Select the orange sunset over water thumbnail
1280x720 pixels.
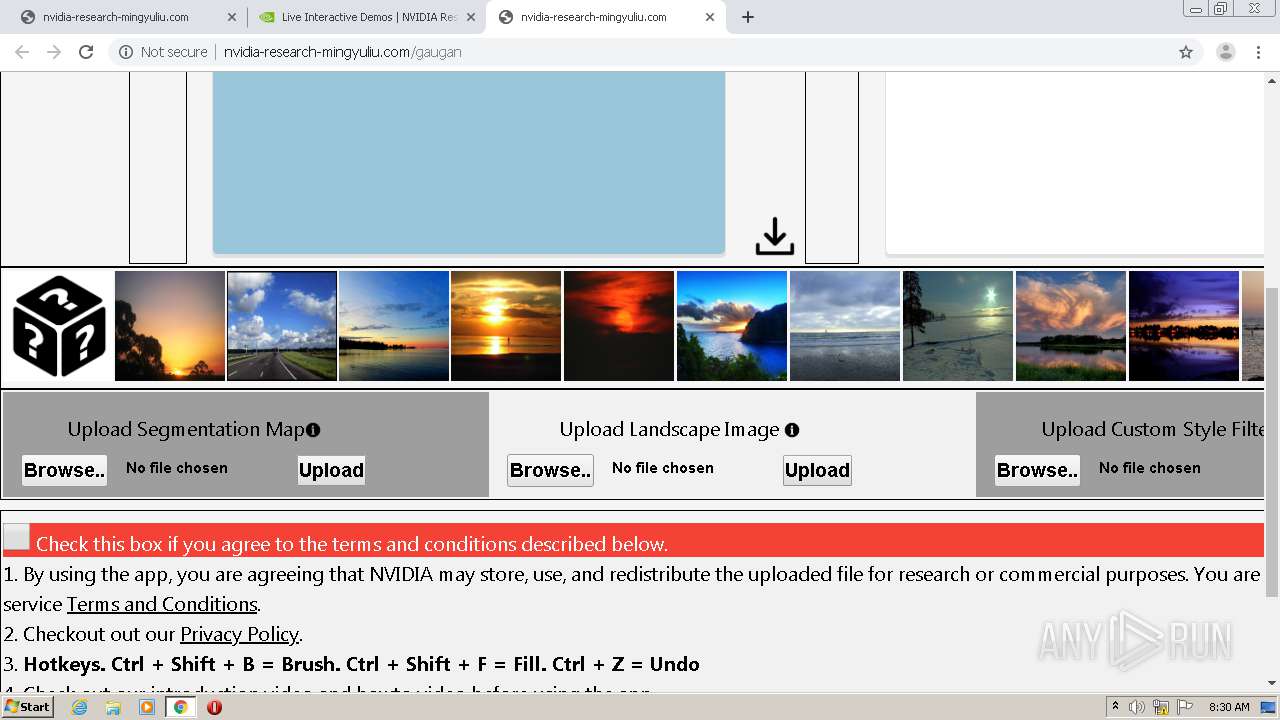click(x=506, y=326)
